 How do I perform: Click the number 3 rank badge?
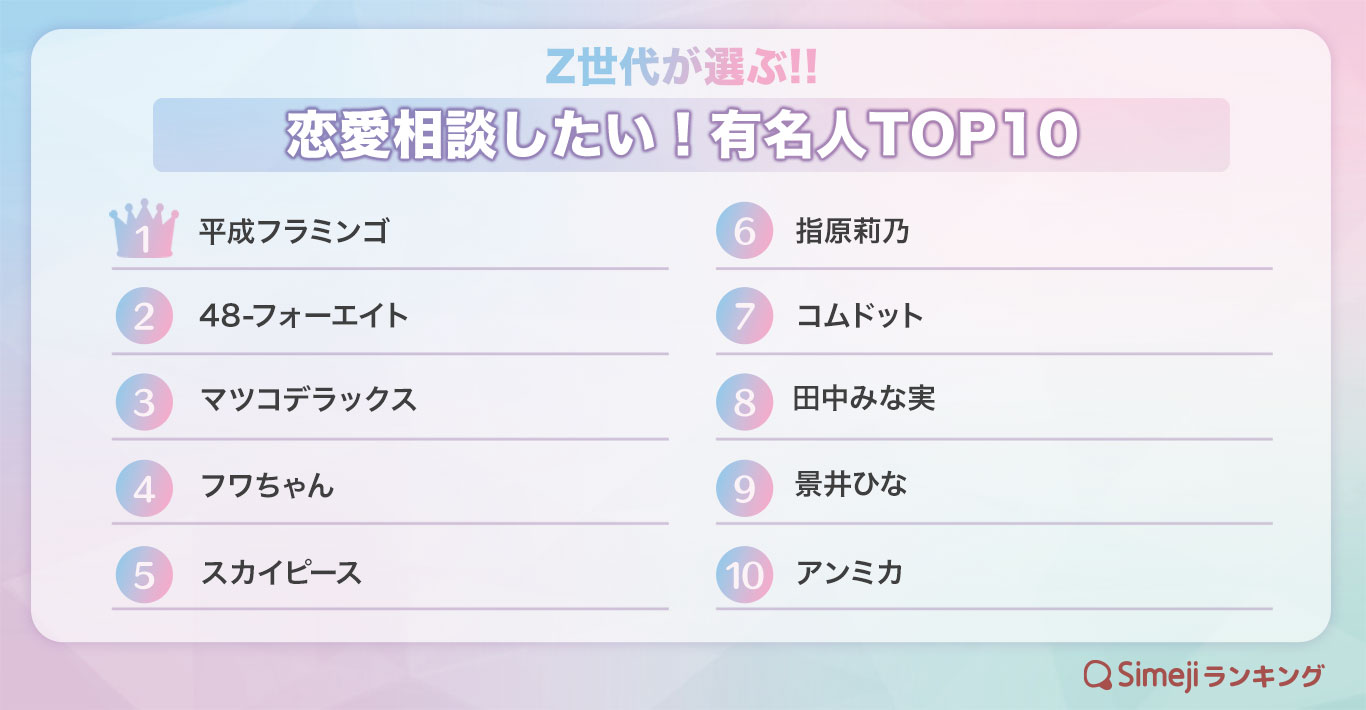(x=144, y=402)
